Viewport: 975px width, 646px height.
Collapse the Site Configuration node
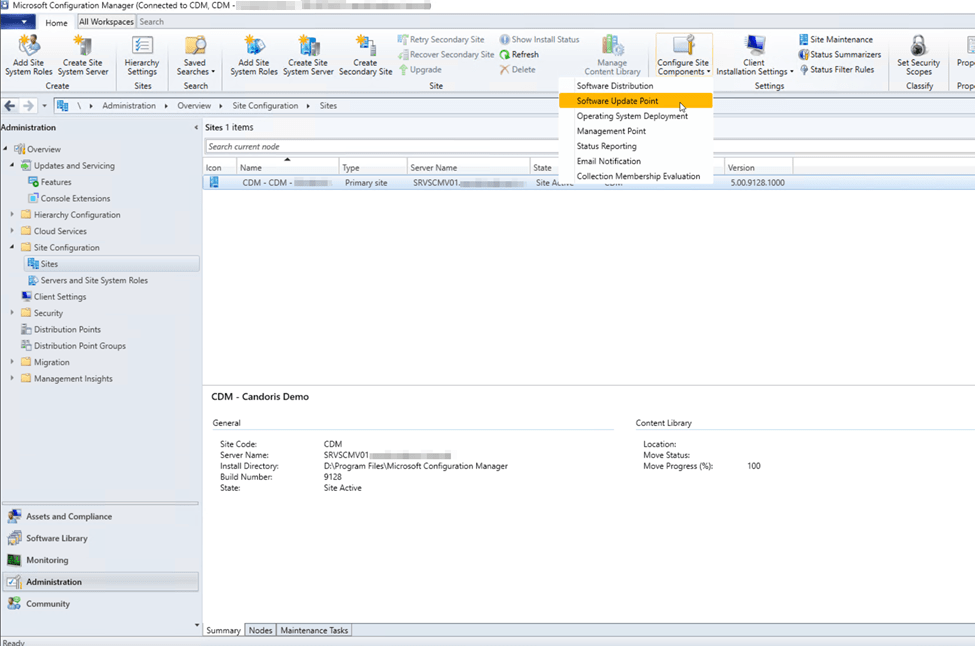(x=13, y=247)
